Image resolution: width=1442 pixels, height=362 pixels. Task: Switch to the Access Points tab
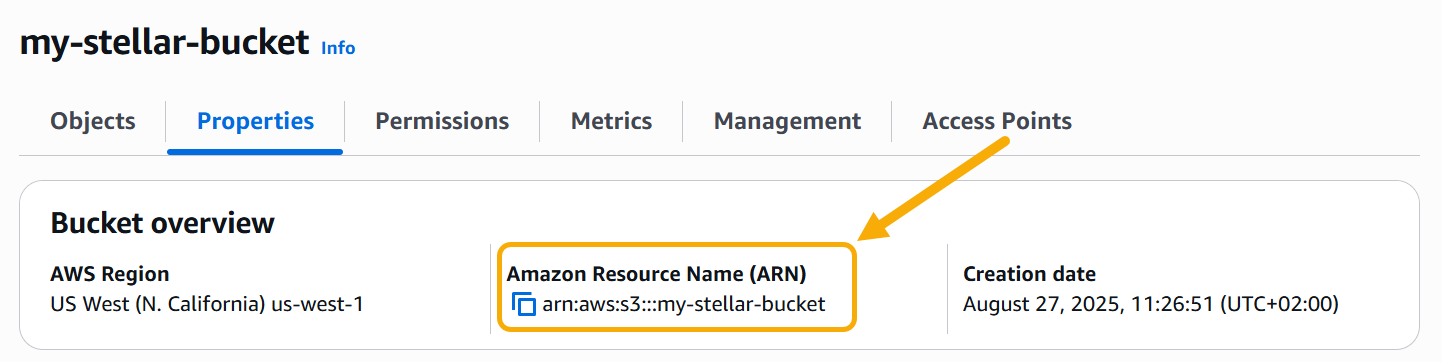(x=997, y=121)
